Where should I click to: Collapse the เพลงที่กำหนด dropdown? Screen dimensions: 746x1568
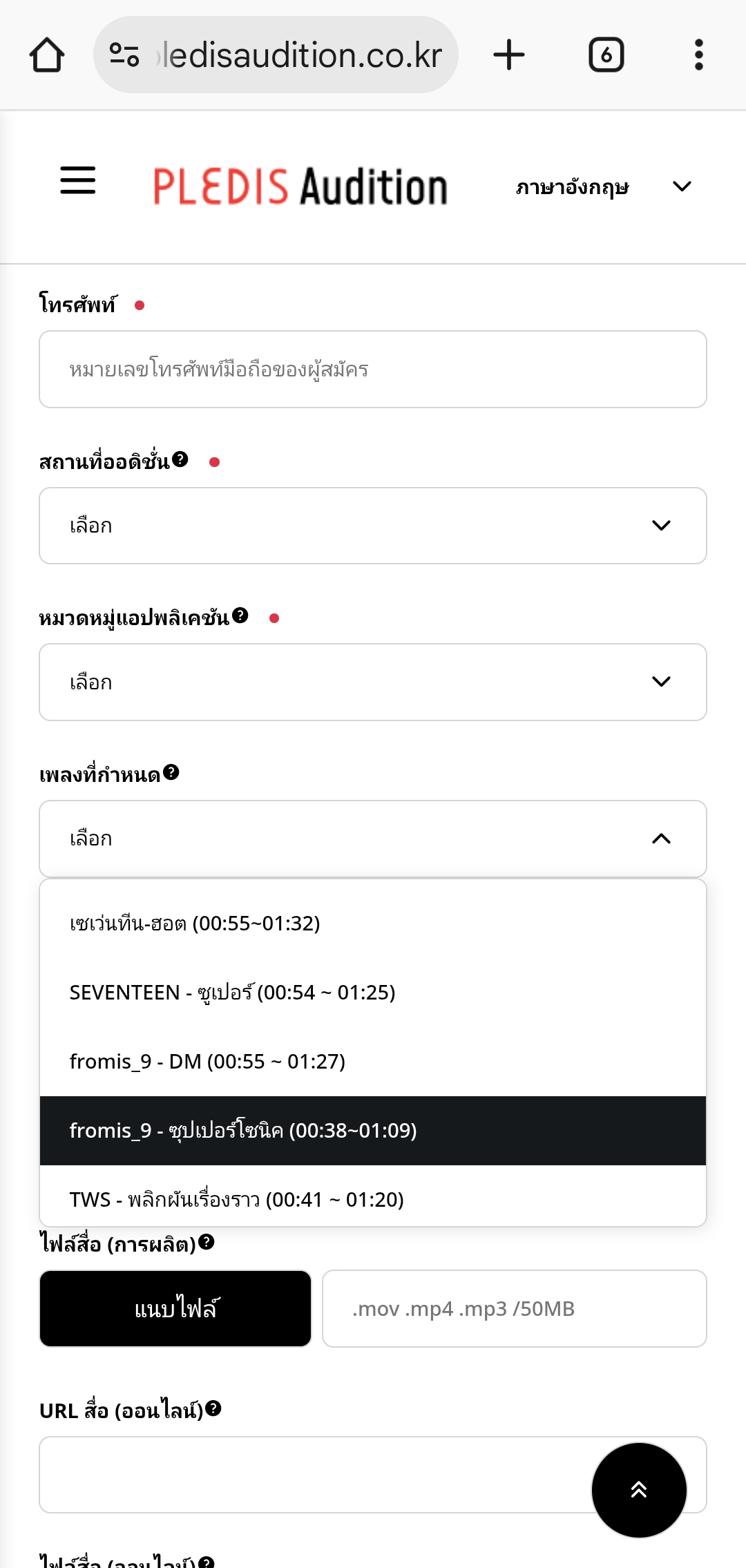pos(373,839)
